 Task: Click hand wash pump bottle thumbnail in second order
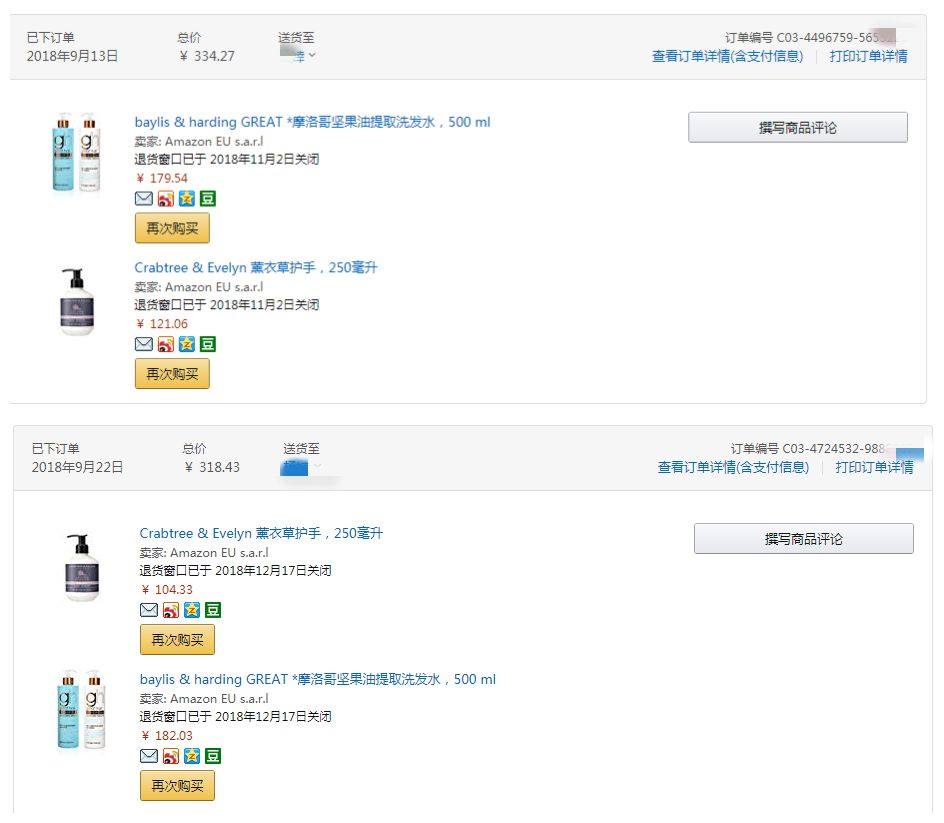[82, 567]
